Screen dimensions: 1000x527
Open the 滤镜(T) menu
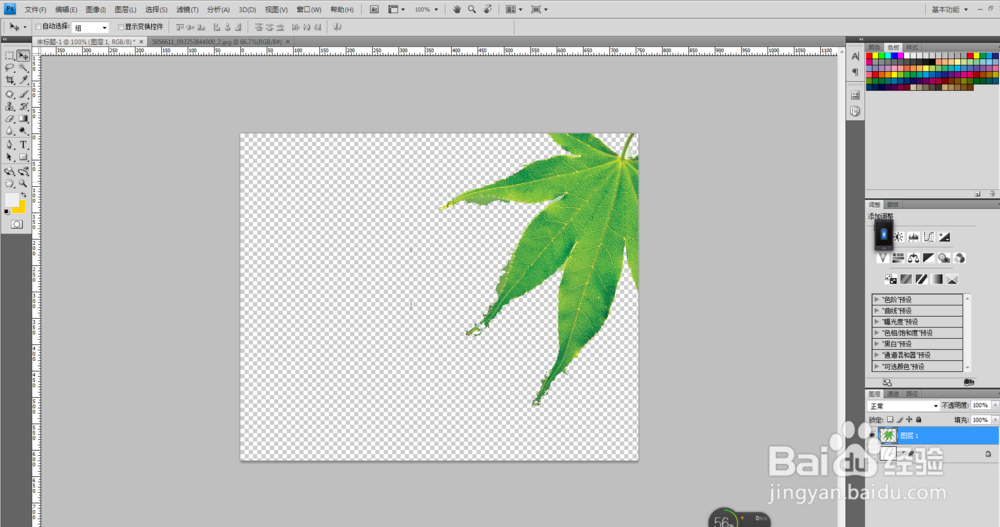tap(187, 10)
